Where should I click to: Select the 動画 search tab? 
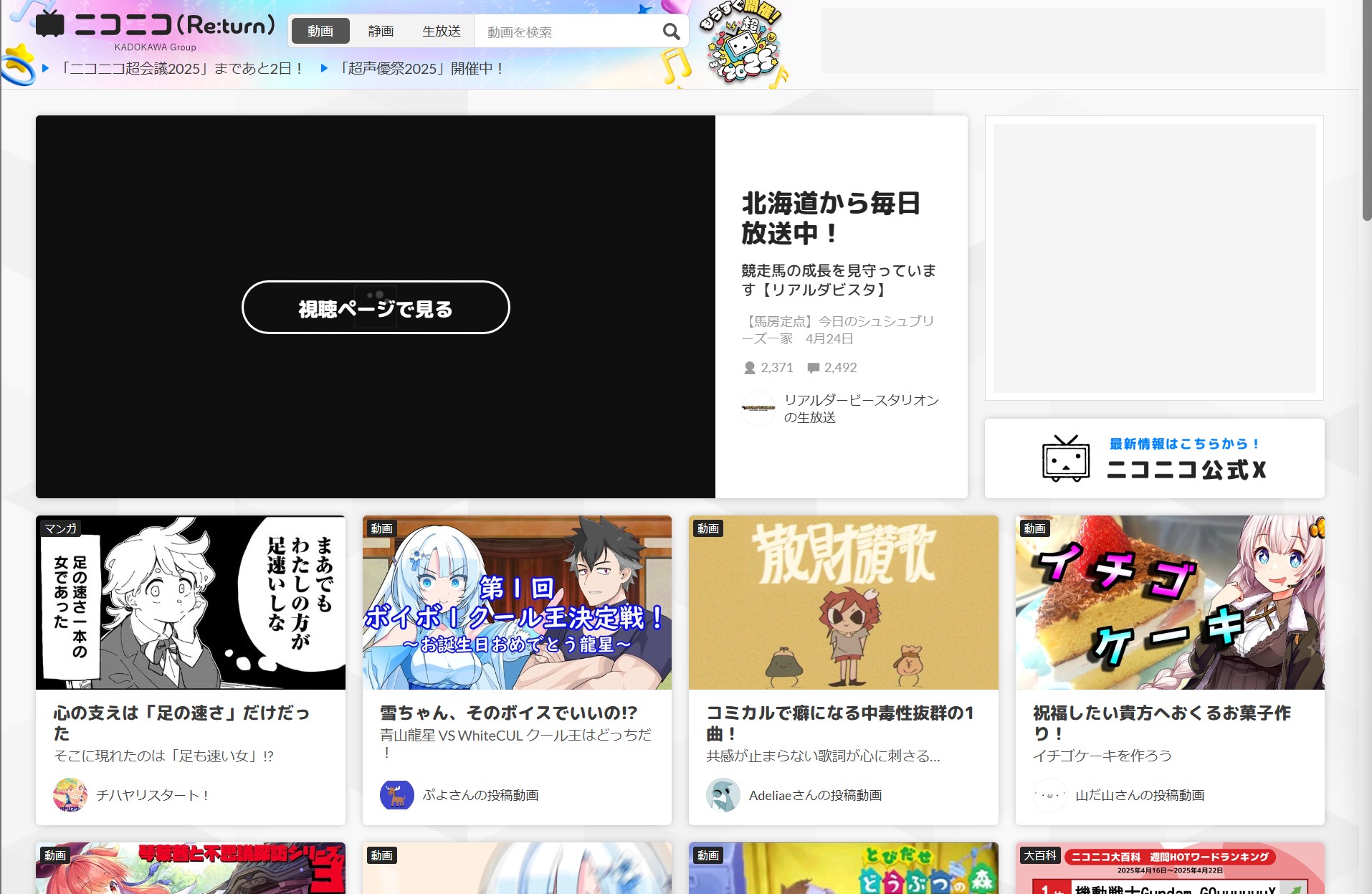point(320,31)
